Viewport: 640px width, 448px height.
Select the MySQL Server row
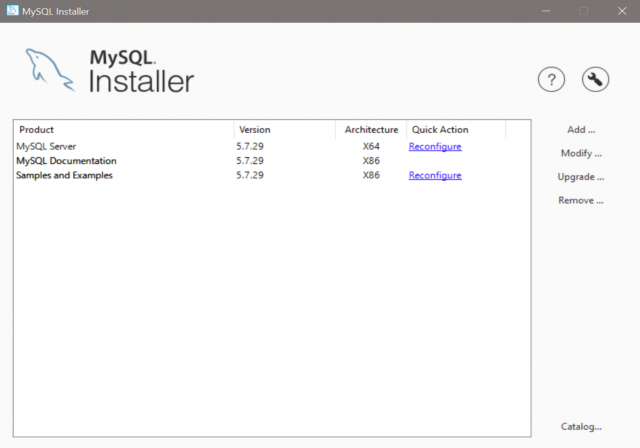(x=272, y=146)
